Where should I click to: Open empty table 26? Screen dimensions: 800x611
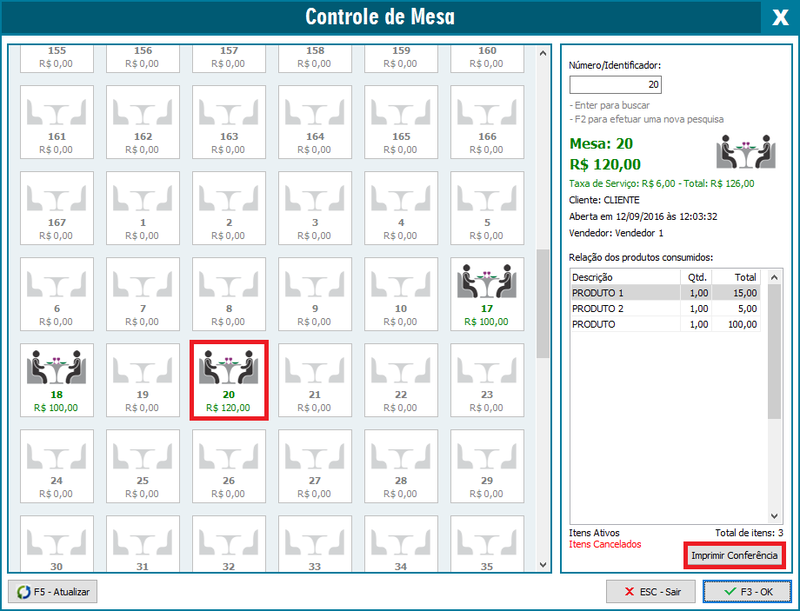click(x=229, y=466)
